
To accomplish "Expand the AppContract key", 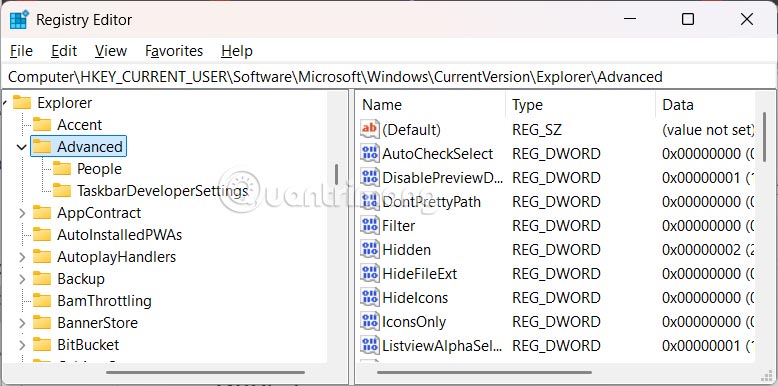I will point(22,213).
